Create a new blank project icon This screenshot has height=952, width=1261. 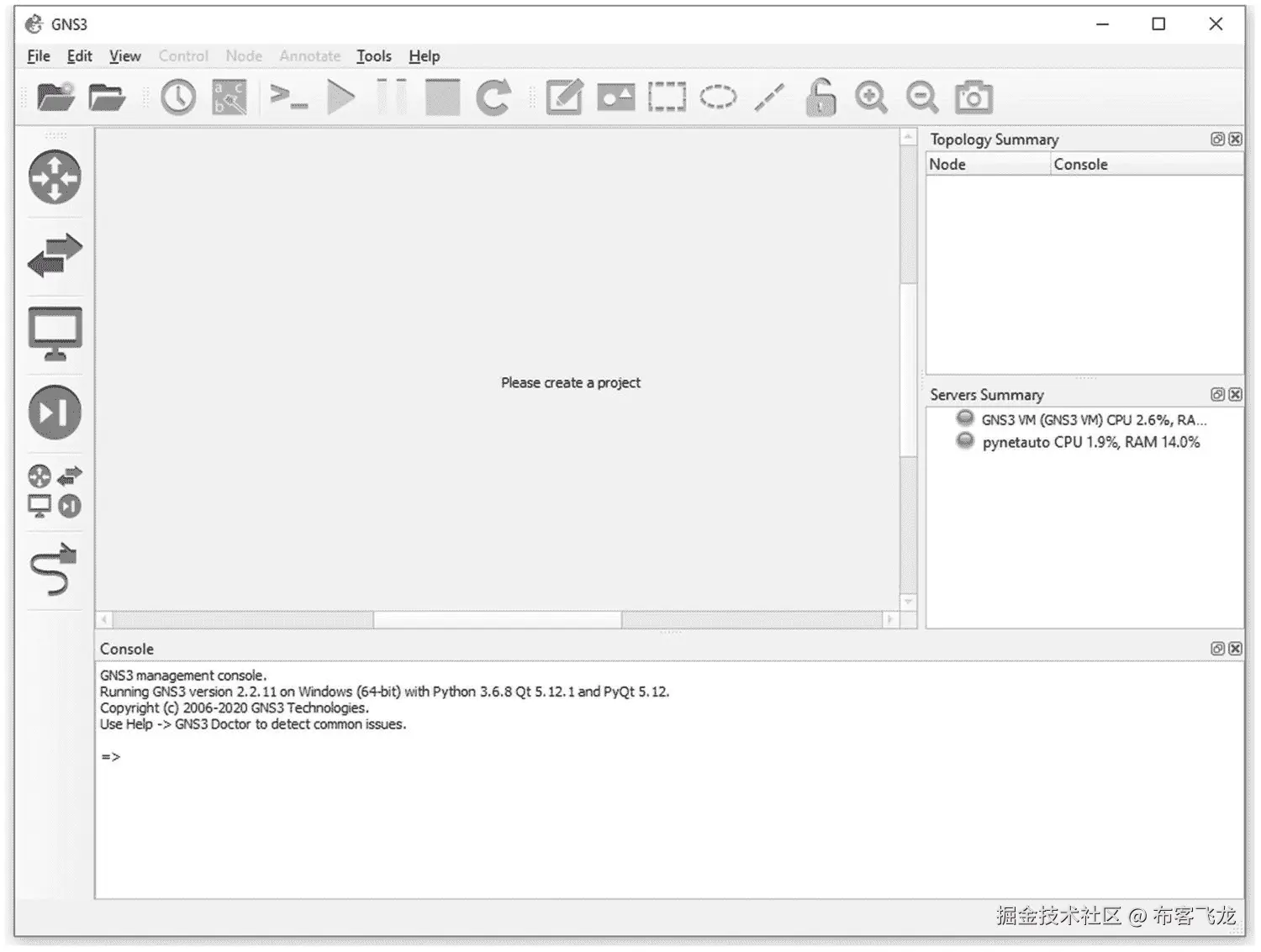pos(55,97)
